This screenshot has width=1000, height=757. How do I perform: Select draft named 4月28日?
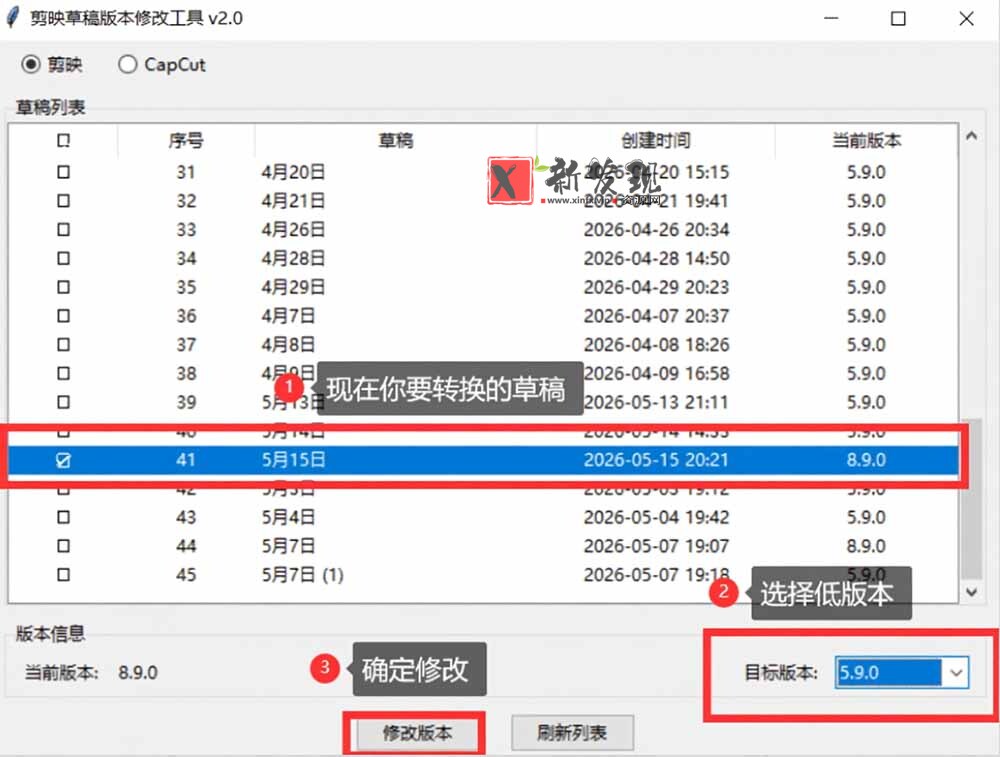293,258
